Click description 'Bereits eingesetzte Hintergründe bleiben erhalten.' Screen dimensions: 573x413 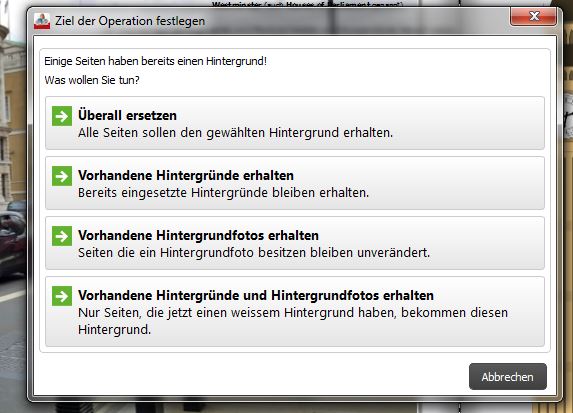[224, 192]
